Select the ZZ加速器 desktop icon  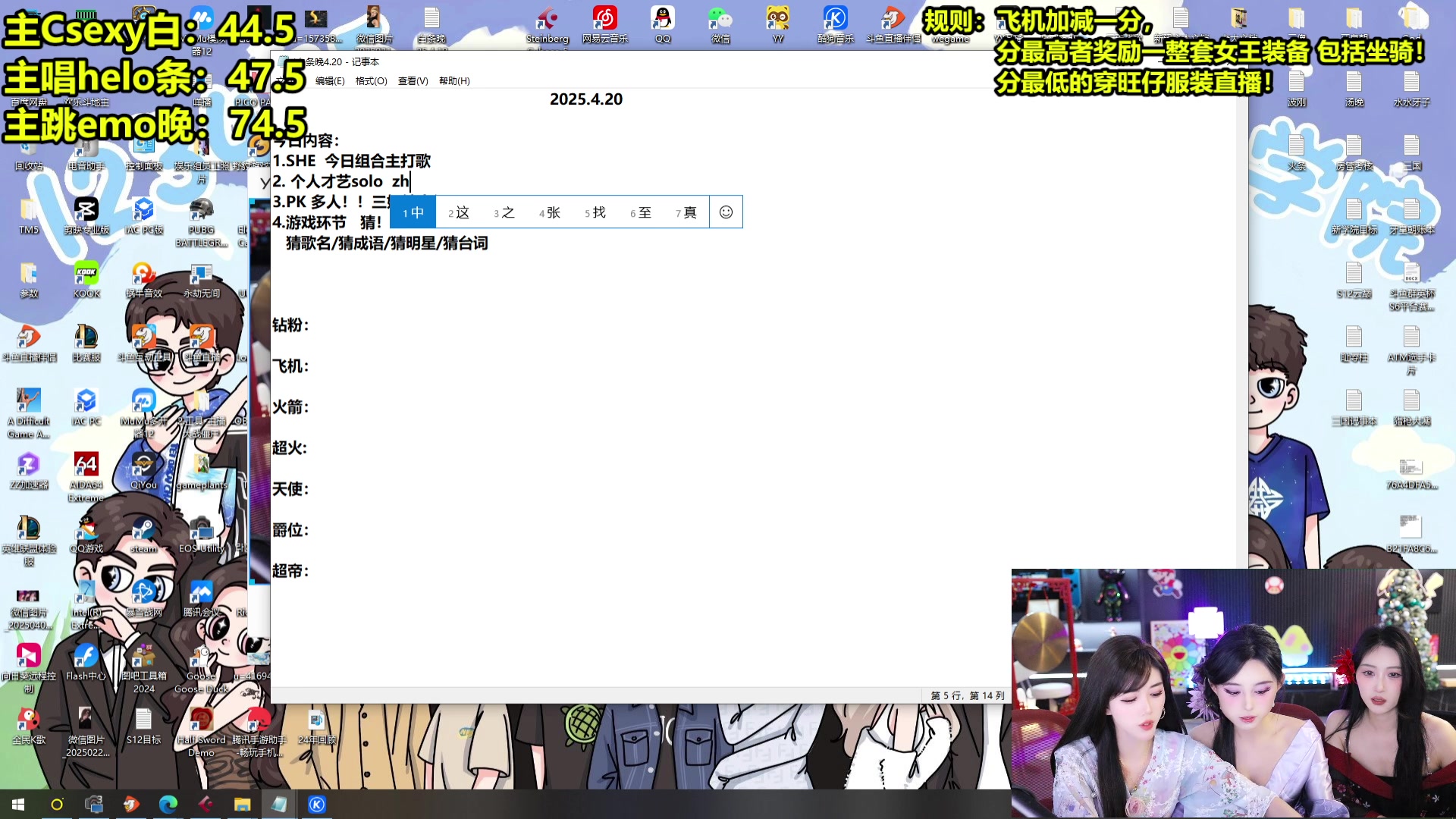click(x=29, y=471)
